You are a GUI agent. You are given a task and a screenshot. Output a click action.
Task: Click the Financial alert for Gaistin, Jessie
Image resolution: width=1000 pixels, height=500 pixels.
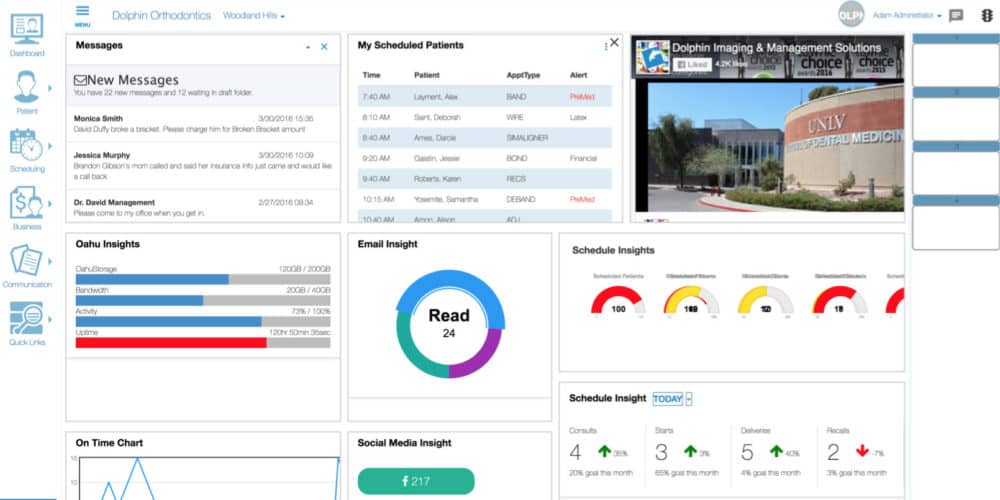(x=583, y=158)
